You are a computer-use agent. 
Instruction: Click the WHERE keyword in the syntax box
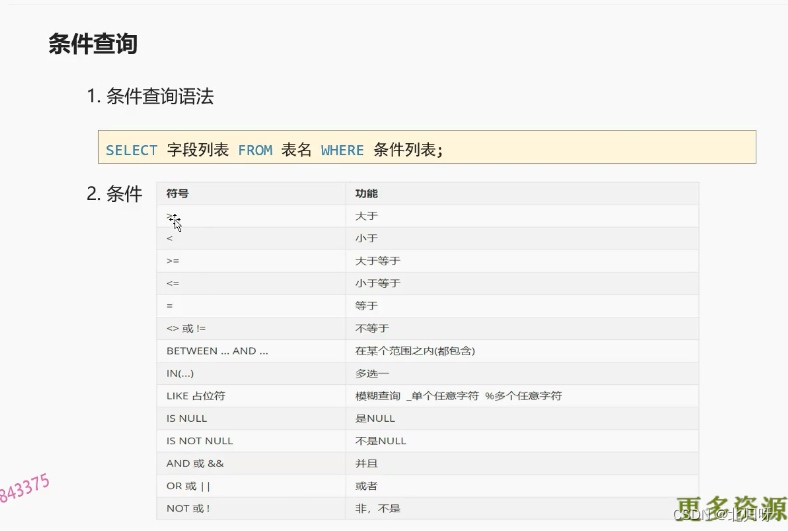point(342,150)
